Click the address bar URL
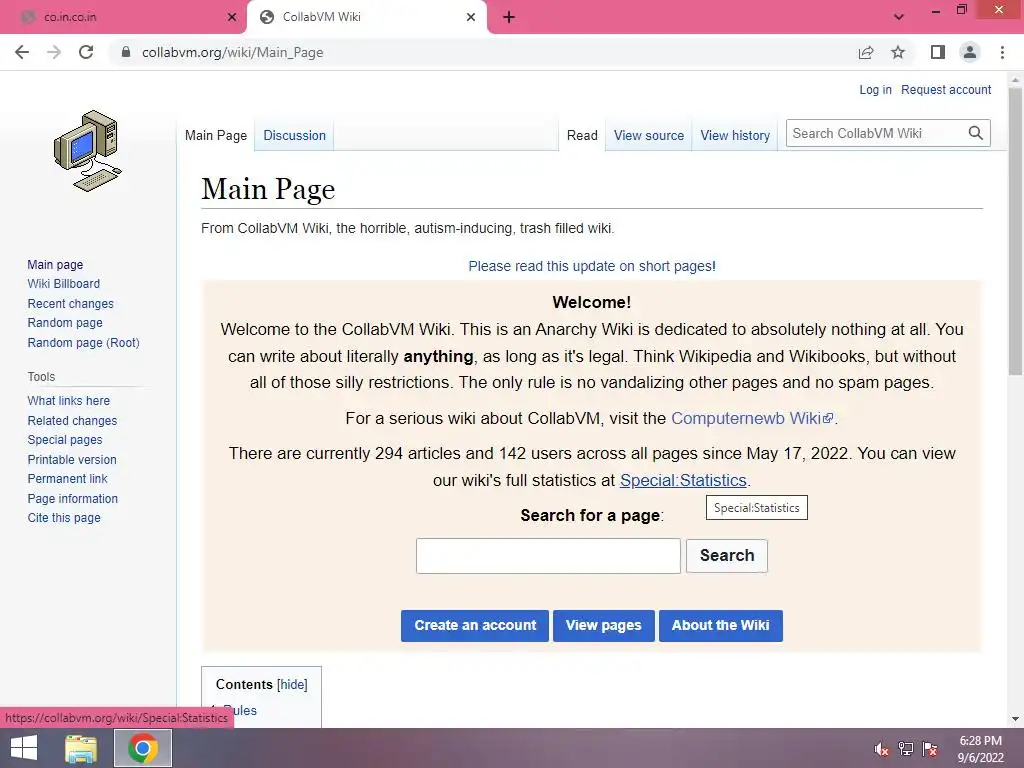 (232, 52)
